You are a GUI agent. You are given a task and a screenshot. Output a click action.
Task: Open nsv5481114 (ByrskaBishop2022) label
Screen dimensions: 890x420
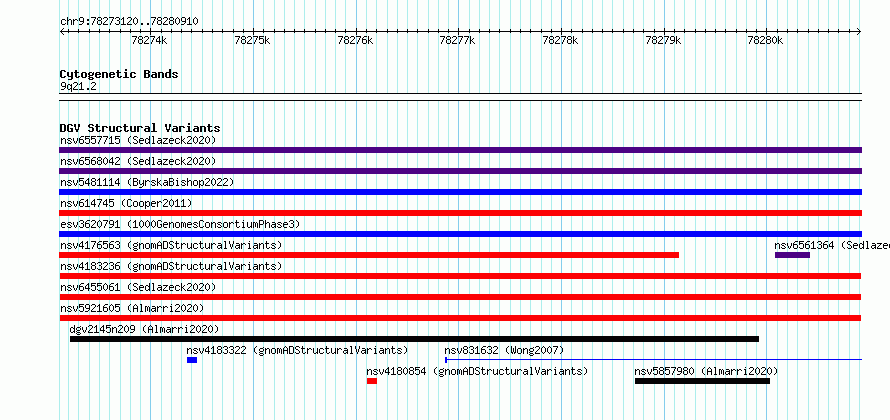point(147,182)
